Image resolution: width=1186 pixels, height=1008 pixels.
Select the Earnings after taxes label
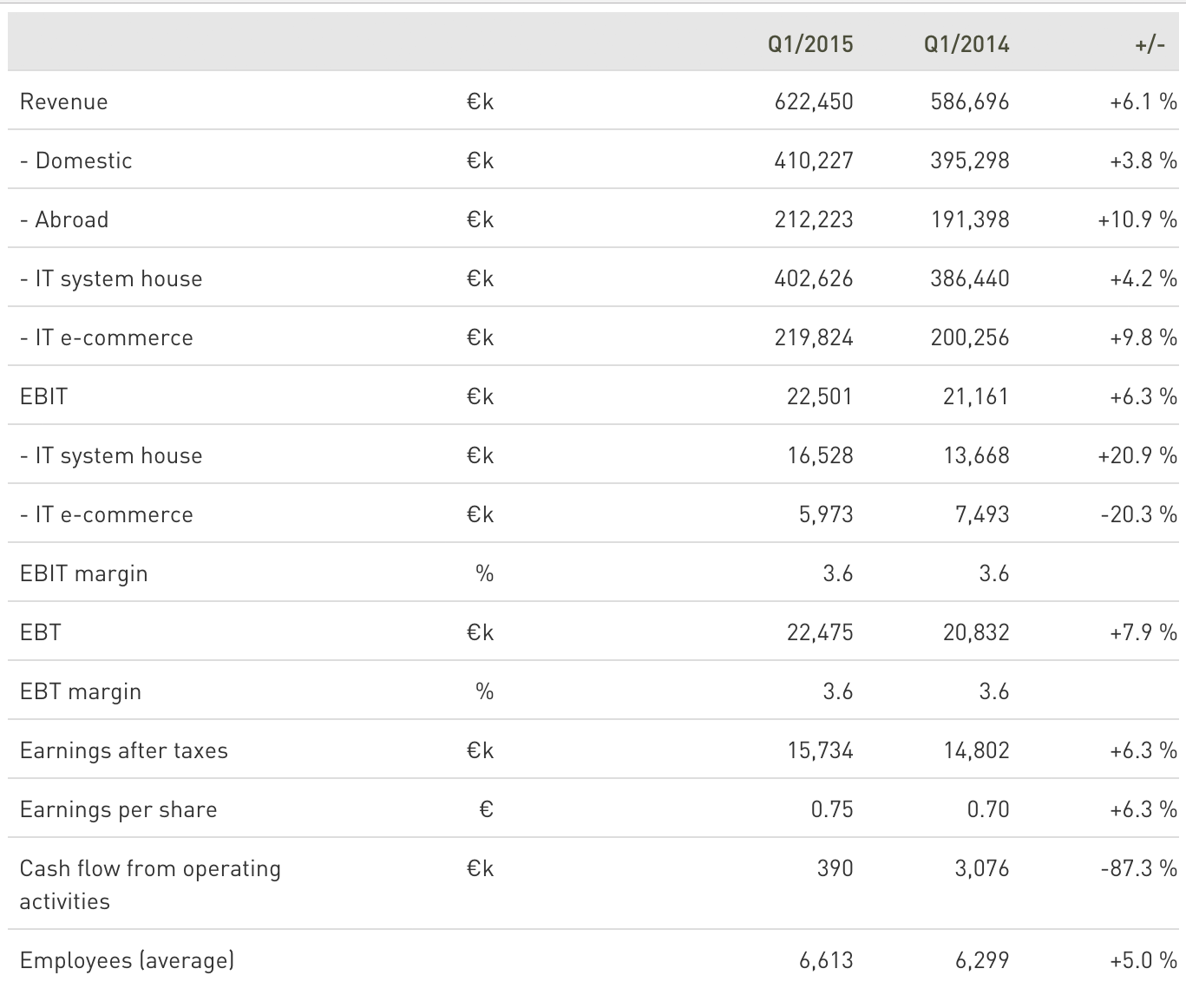[x=124, y=750]
